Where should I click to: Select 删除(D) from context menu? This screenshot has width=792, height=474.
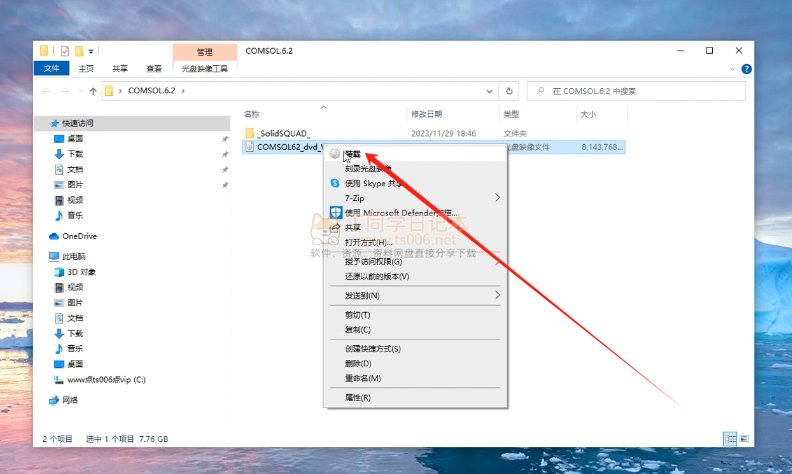tap(358, 363)
